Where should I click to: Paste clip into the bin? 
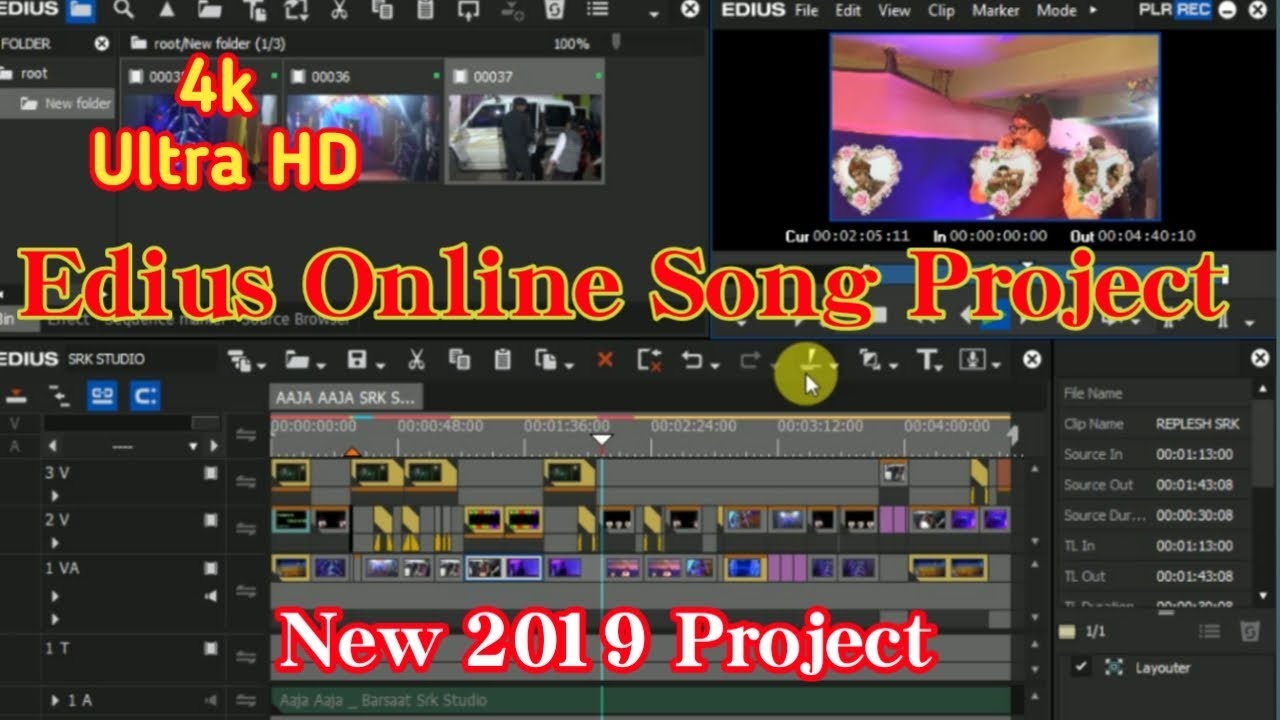pos(425,11)
